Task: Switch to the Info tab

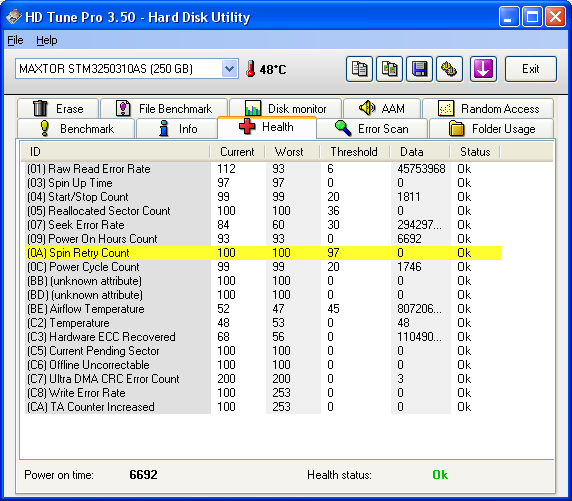Action: tap(177, 128)
